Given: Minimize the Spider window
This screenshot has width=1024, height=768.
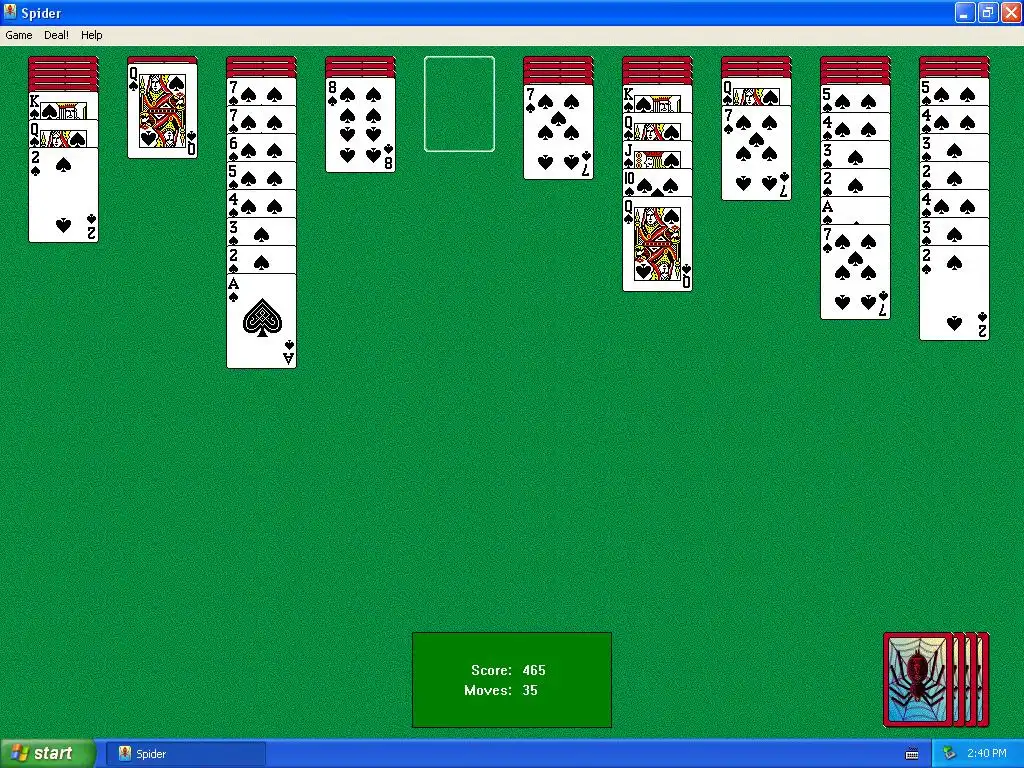Looking at the screenshot, I should point(965,12).
